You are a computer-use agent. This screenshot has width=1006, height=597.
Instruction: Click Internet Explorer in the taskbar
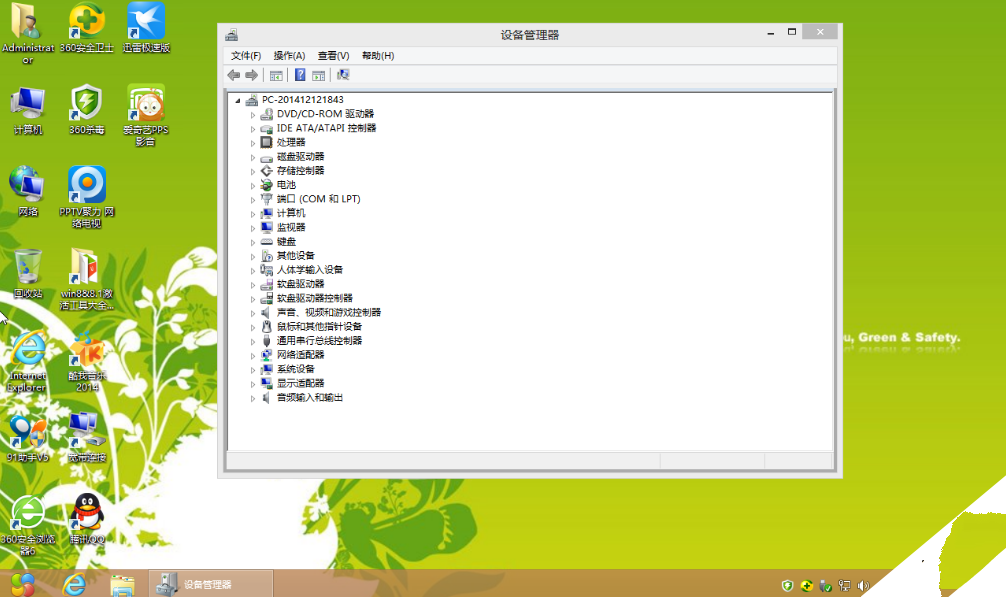(74, 583)
